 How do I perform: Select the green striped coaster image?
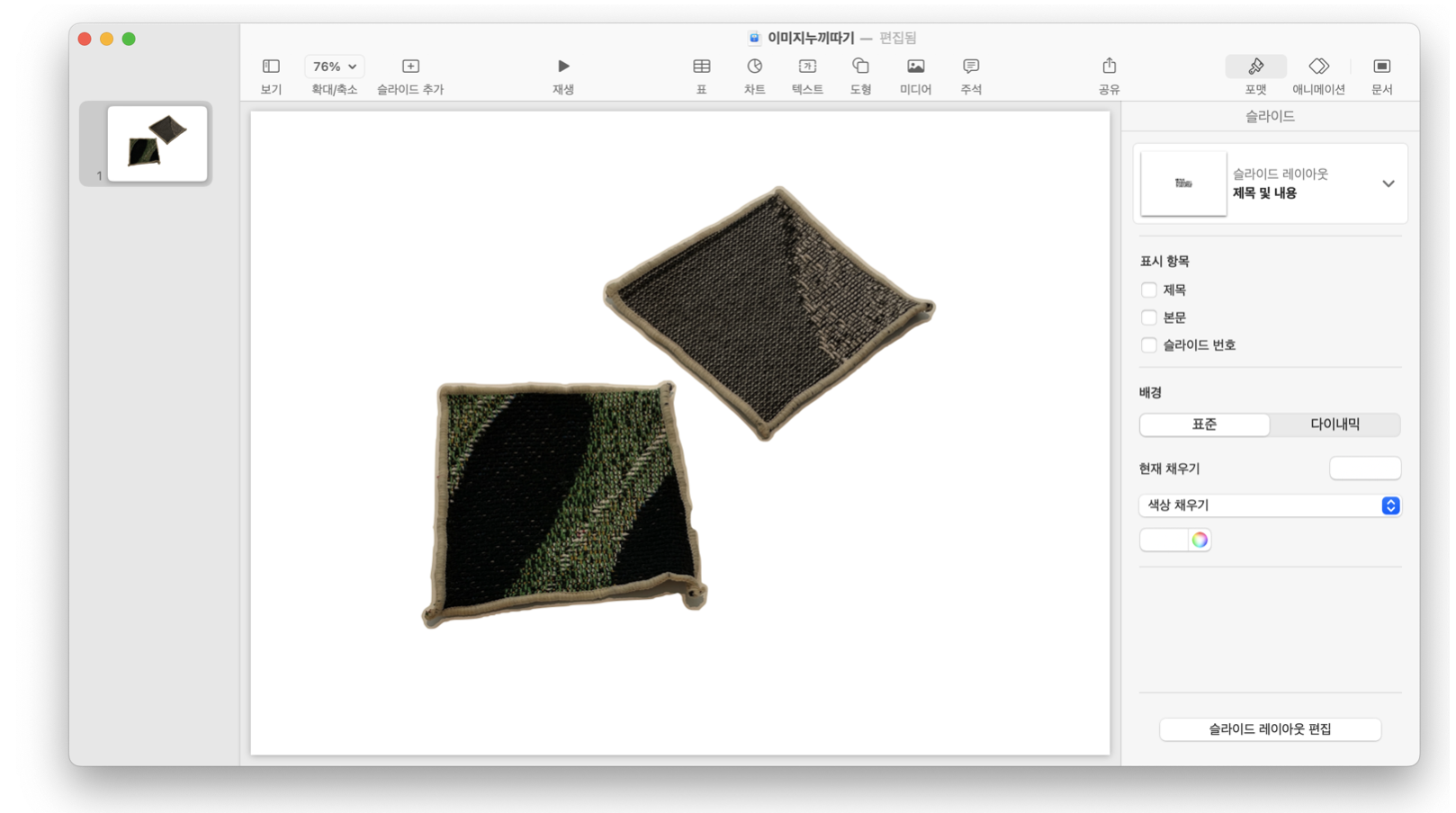pyautogui.click(x=564, y=505)
